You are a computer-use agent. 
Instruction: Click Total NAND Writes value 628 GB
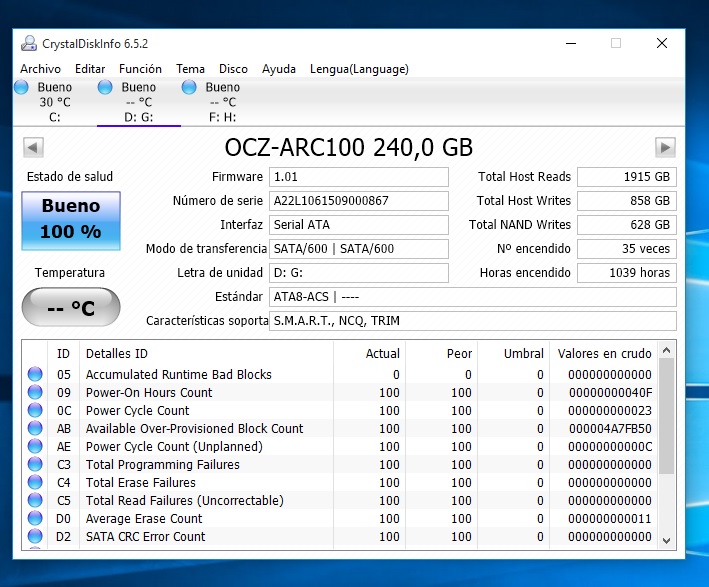pyautogui.click(x=627, y=225)
